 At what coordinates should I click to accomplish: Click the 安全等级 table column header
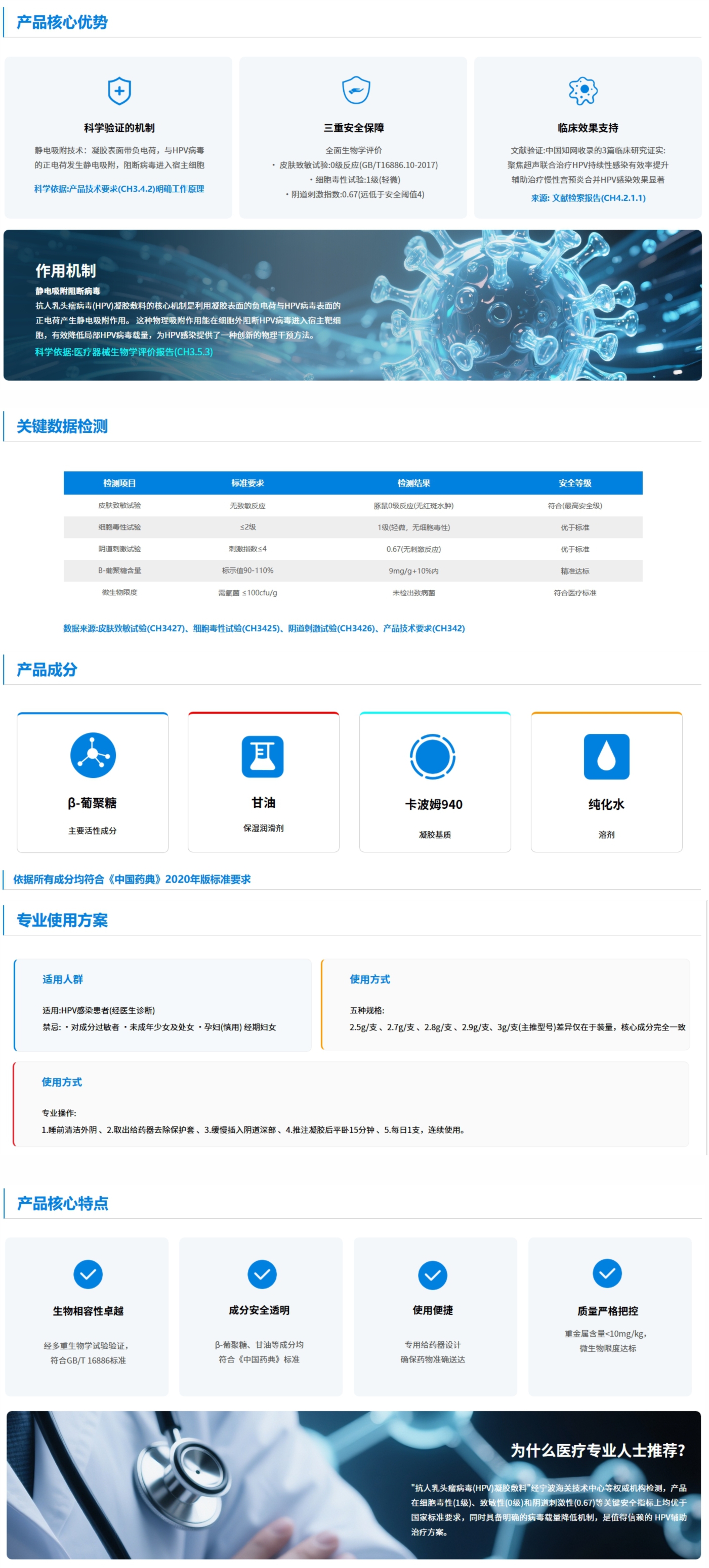coord(575,483)
